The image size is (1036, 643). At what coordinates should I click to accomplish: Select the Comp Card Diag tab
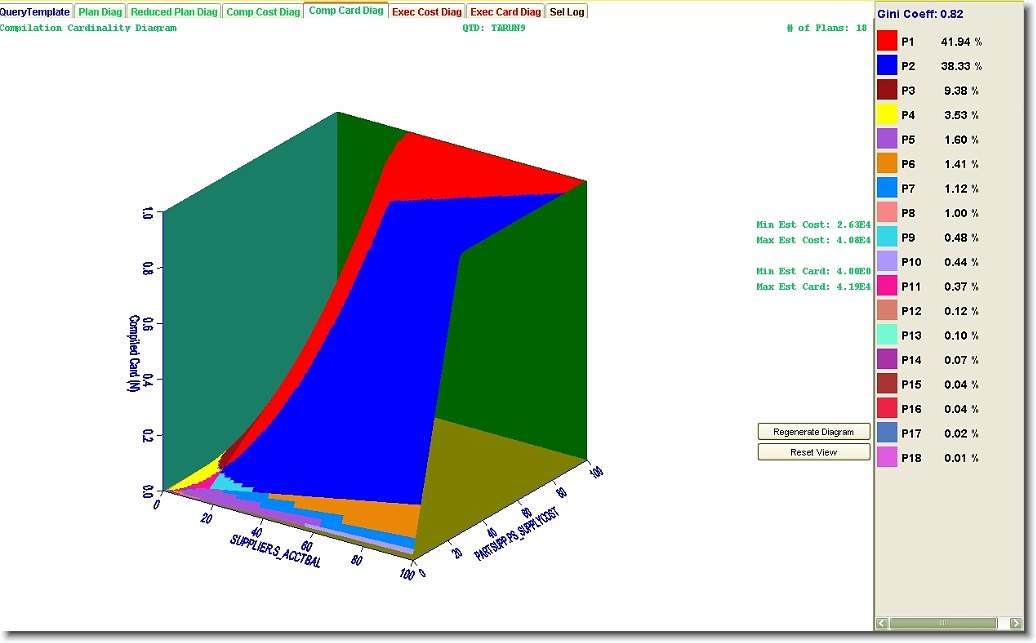(346, 11)
